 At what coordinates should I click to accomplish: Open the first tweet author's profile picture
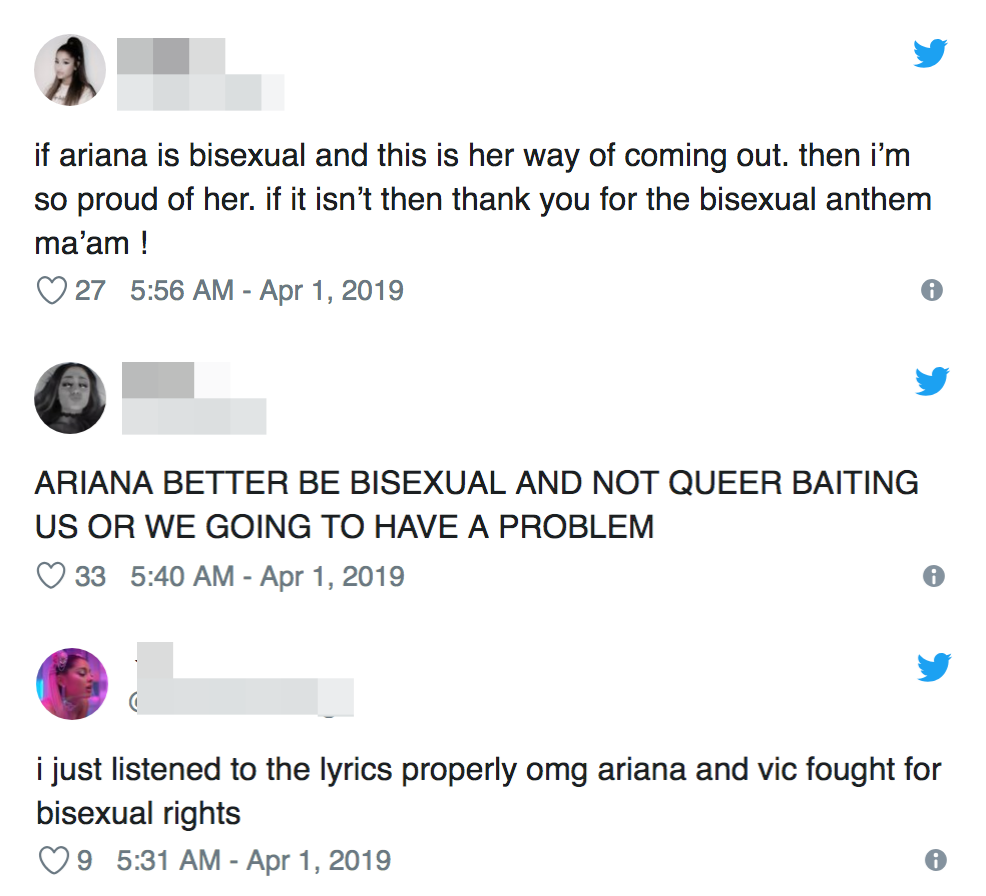point(70,70)
